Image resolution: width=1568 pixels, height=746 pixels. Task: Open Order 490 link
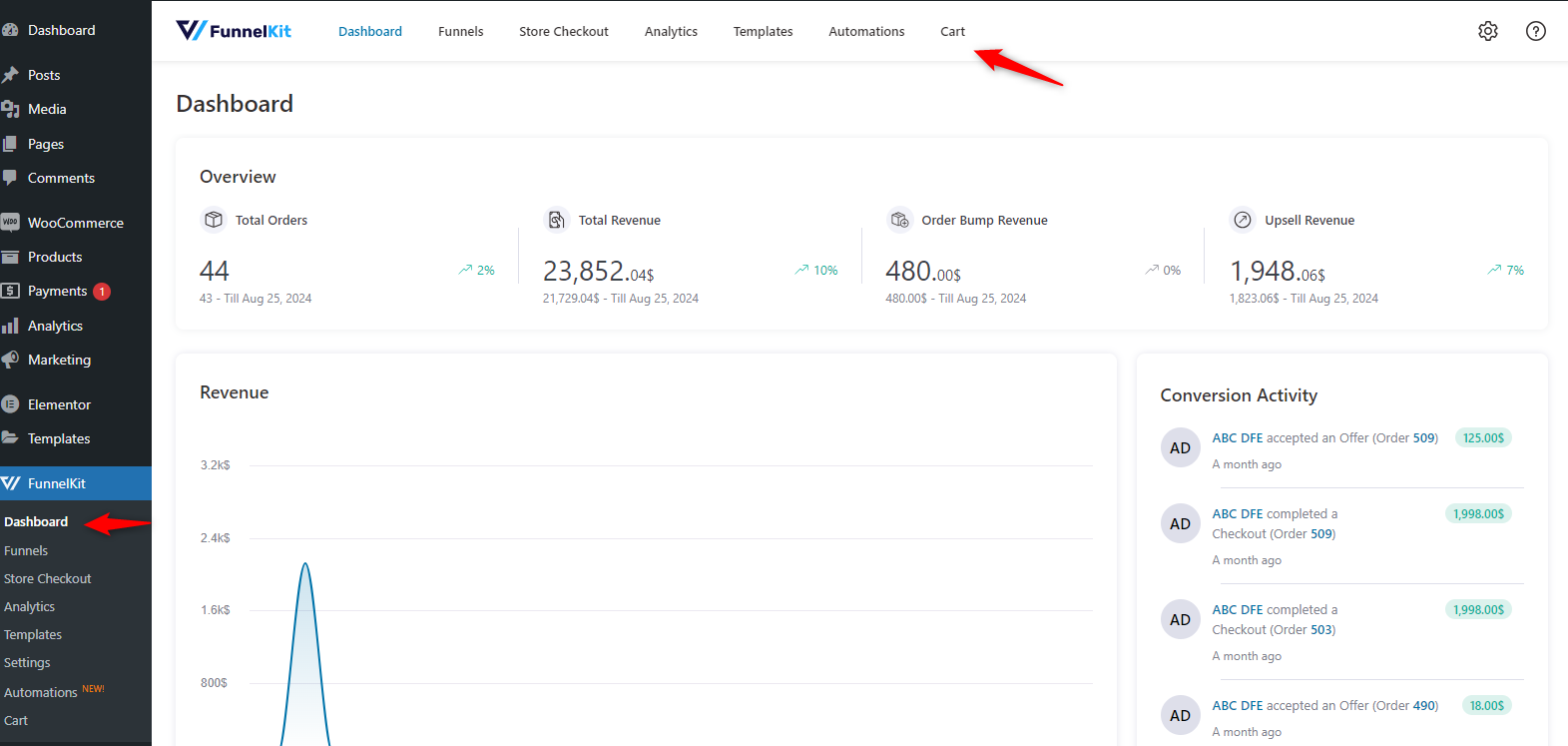click(x=1425, y=705)
